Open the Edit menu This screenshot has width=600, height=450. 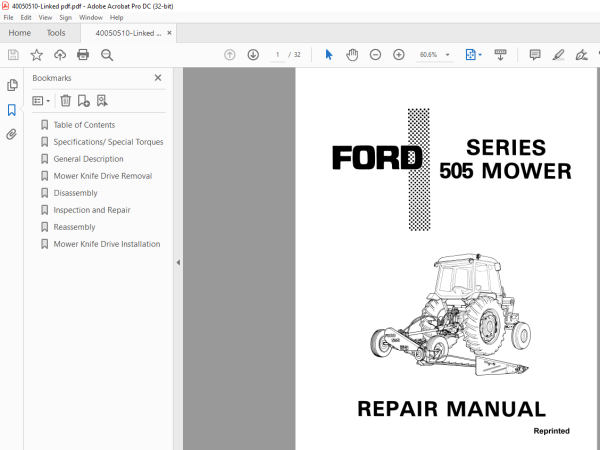tap(26, 18)
